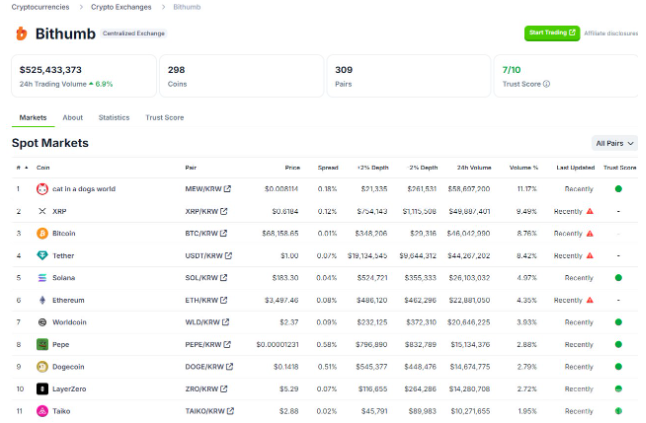The image size is (646, 423).
Task: Click the Solana coin icon
Action: (42, 278)
